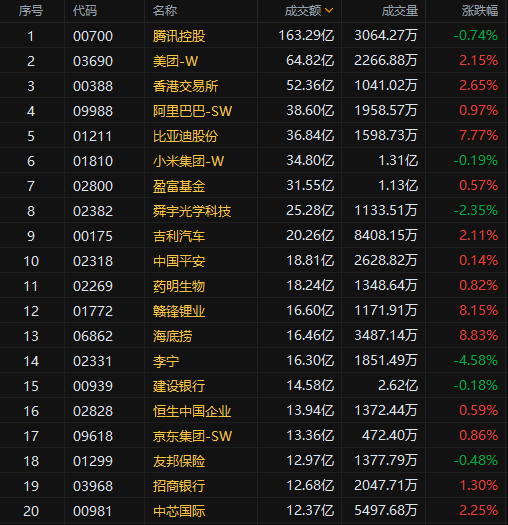Click change value 8.15%
Screen dimensions: 508x525
coord(479,310)
